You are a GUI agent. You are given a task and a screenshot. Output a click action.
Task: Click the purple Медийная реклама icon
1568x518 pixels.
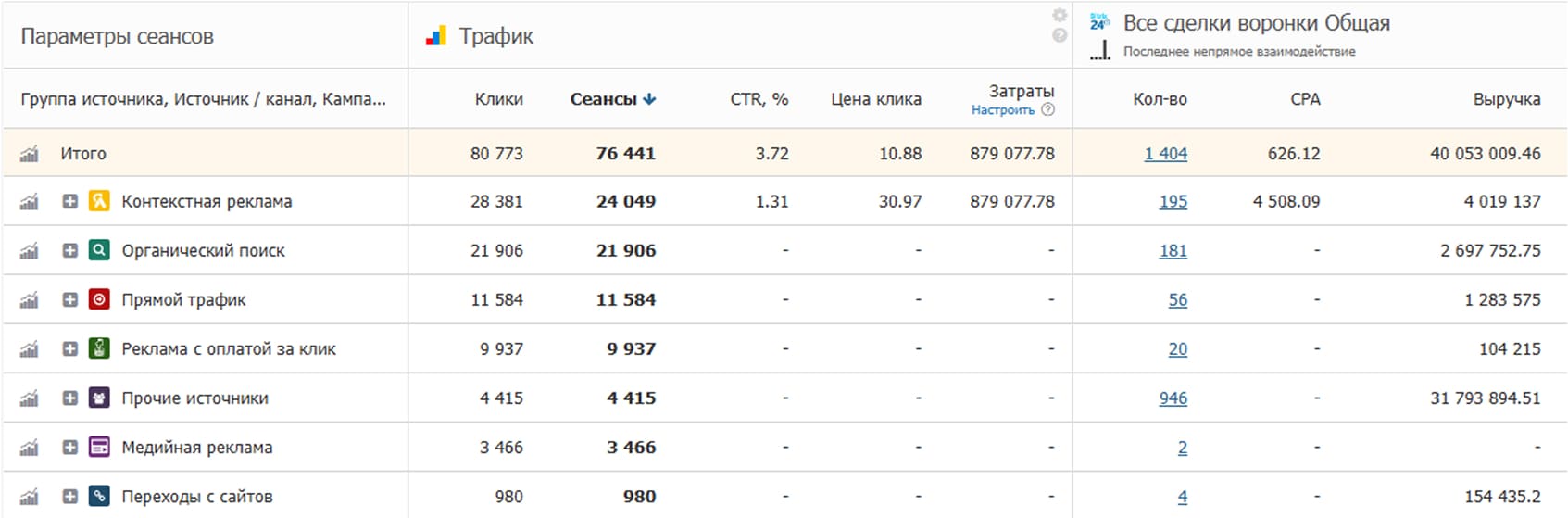99,447
